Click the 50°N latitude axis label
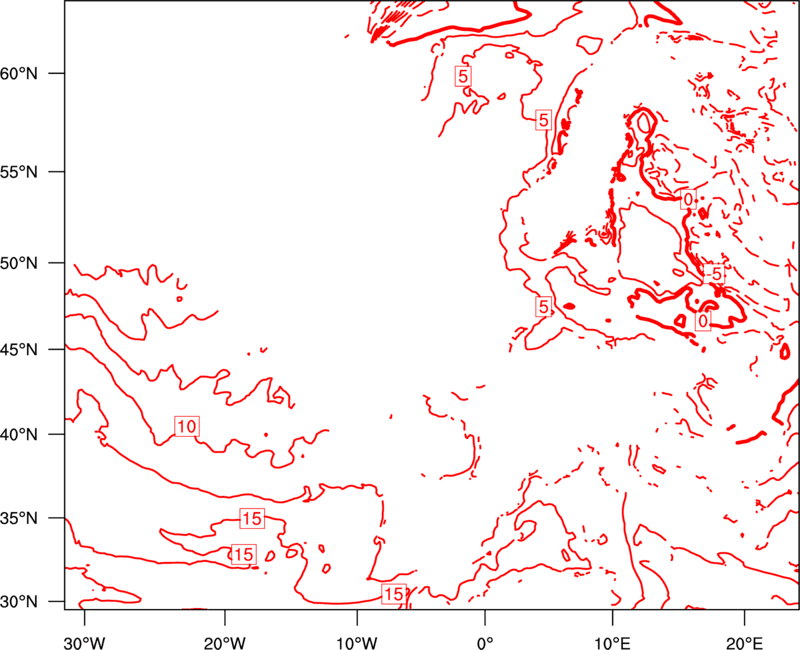 coord(19,263)
